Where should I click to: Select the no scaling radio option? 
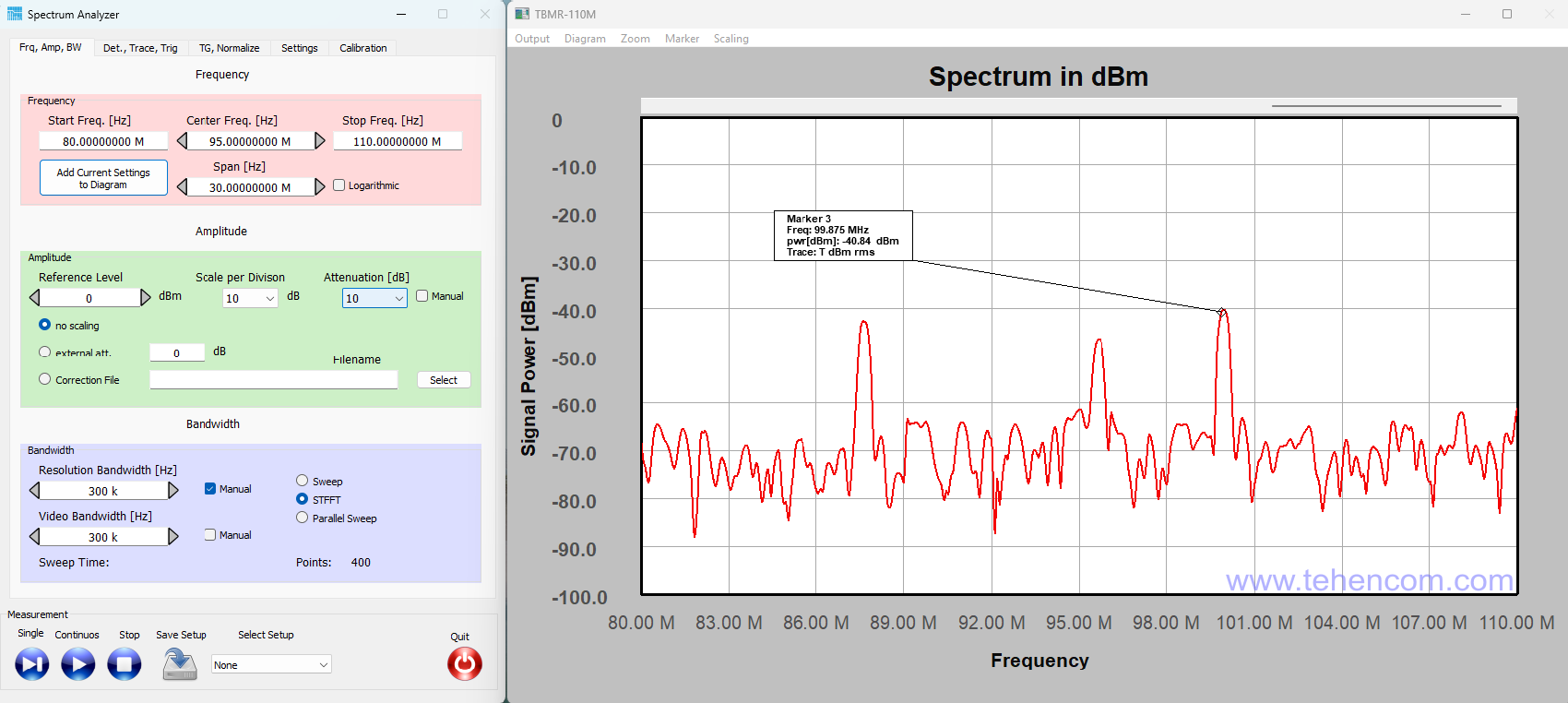click(x=44, y=325)
